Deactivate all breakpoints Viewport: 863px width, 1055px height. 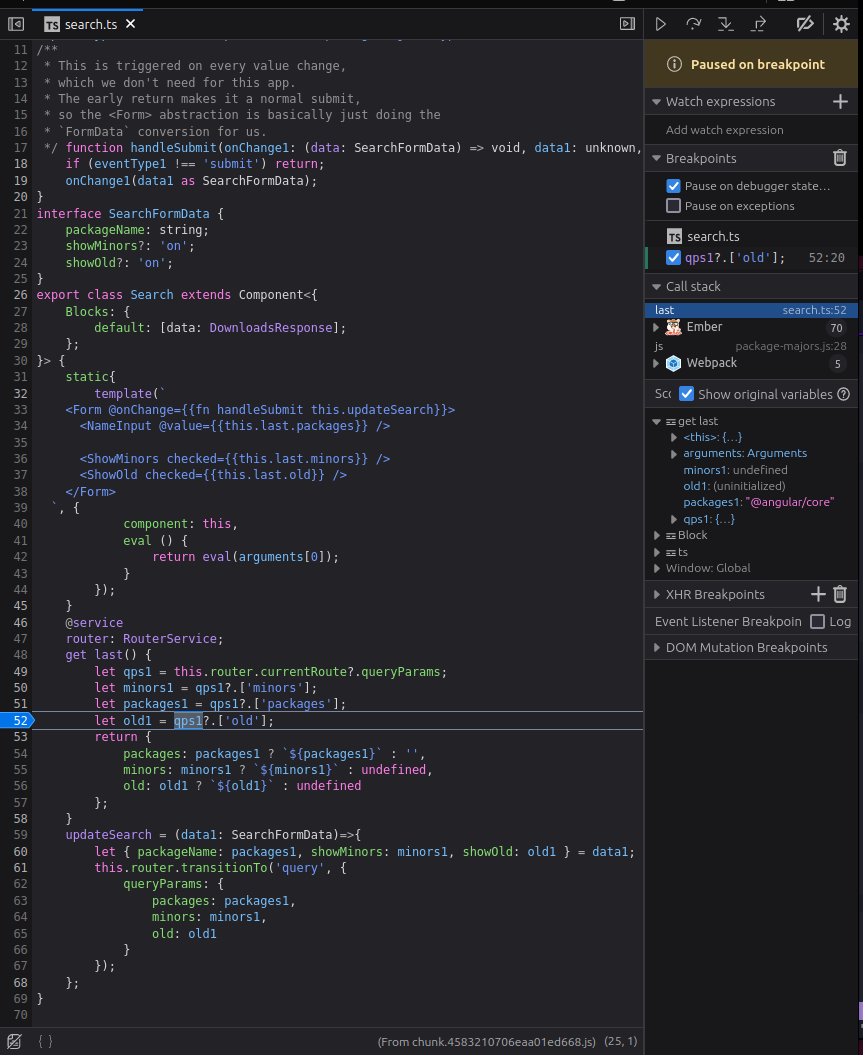[x=806, y=23]
